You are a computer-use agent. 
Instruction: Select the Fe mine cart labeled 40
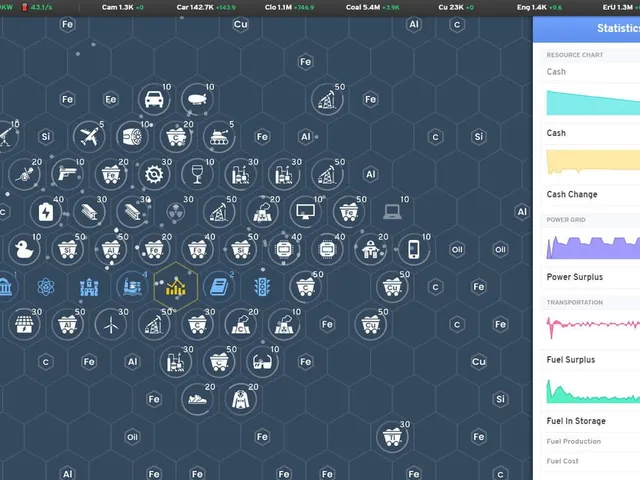tap(197, 249)
